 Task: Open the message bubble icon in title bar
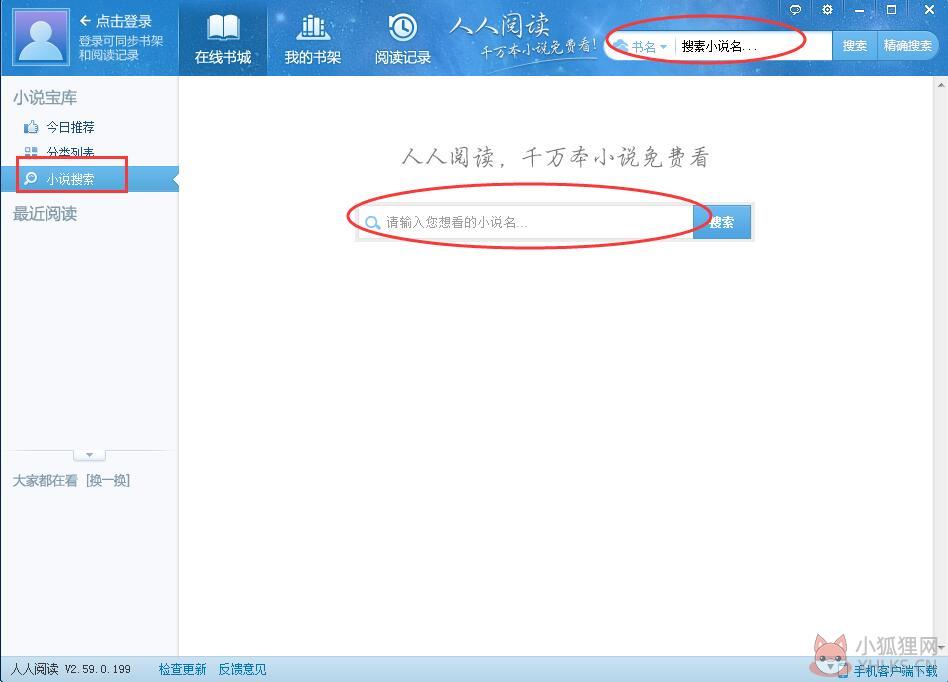coord(795,10)
